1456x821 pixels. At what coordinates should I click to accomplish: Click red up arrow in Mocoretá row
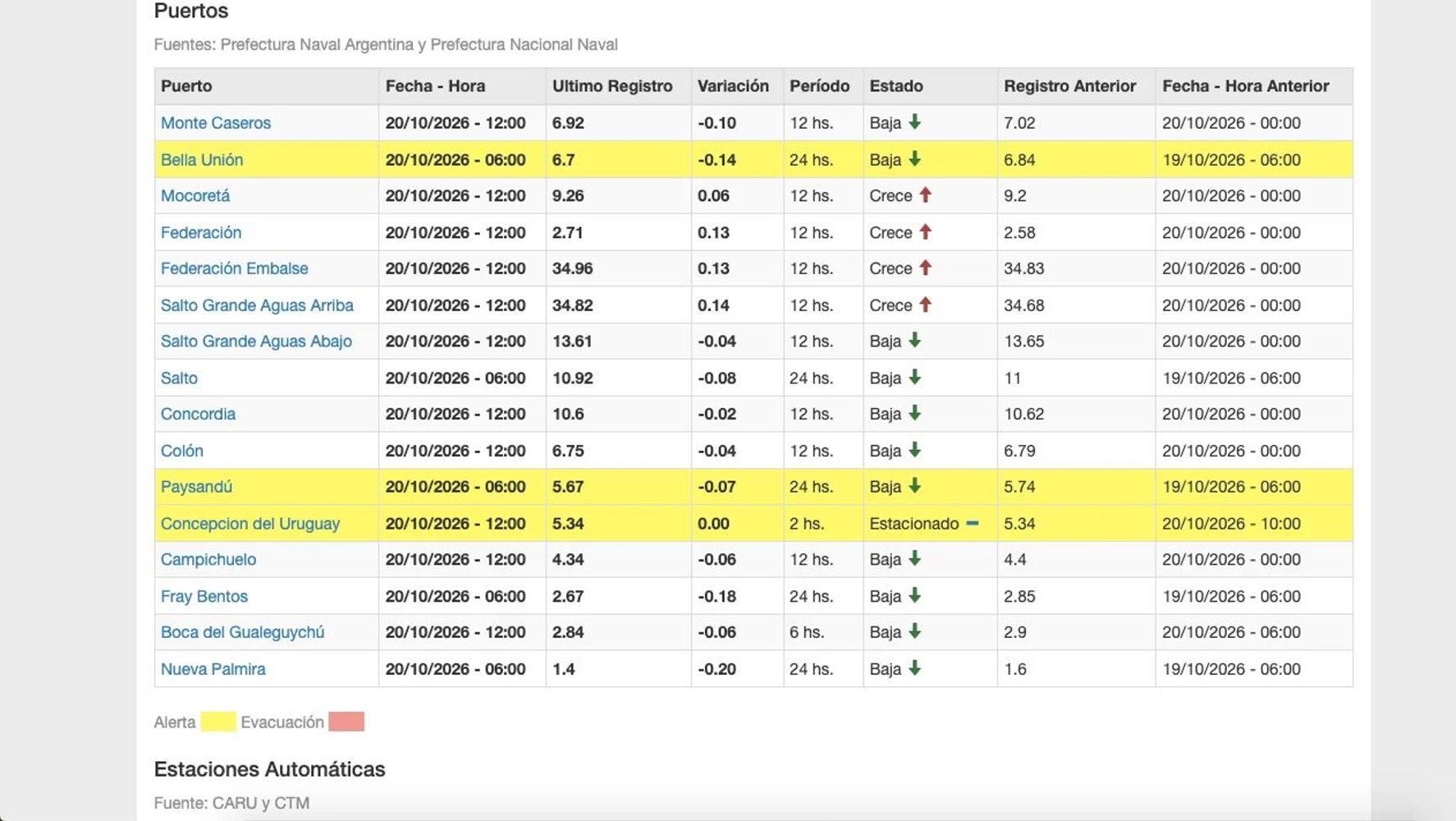(926, 195)
